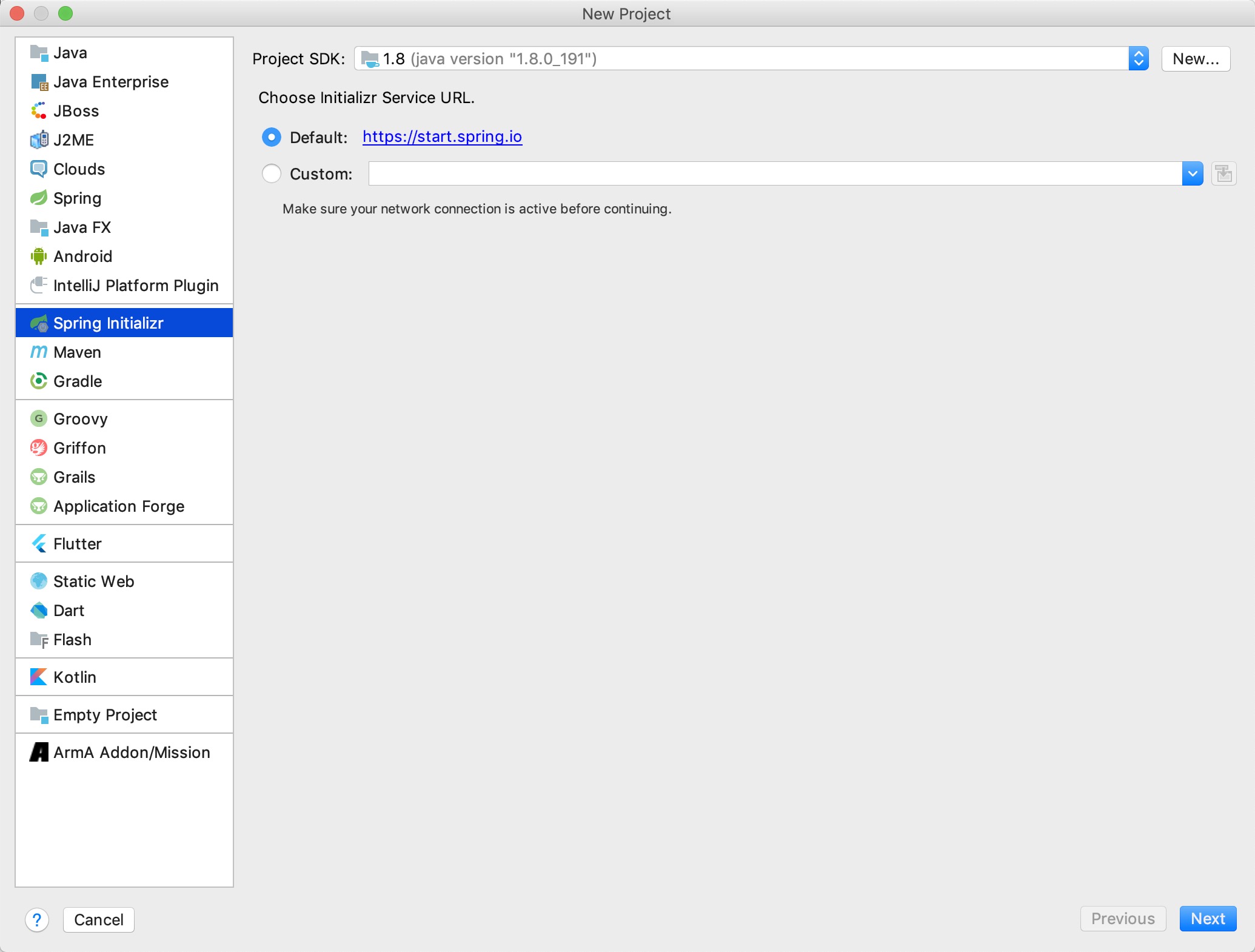Select Spring project type

coord(124,198)
